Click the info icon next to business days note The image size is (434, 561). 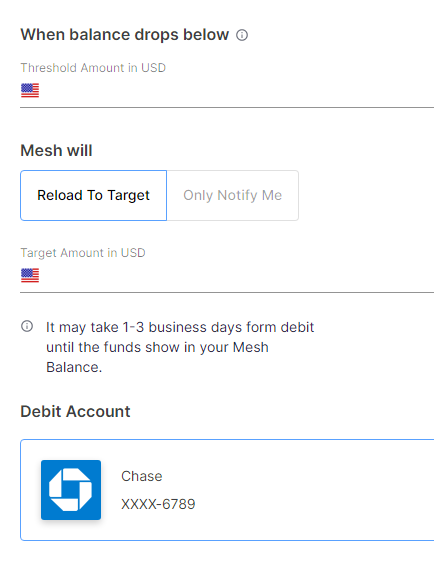click(27, 326)
